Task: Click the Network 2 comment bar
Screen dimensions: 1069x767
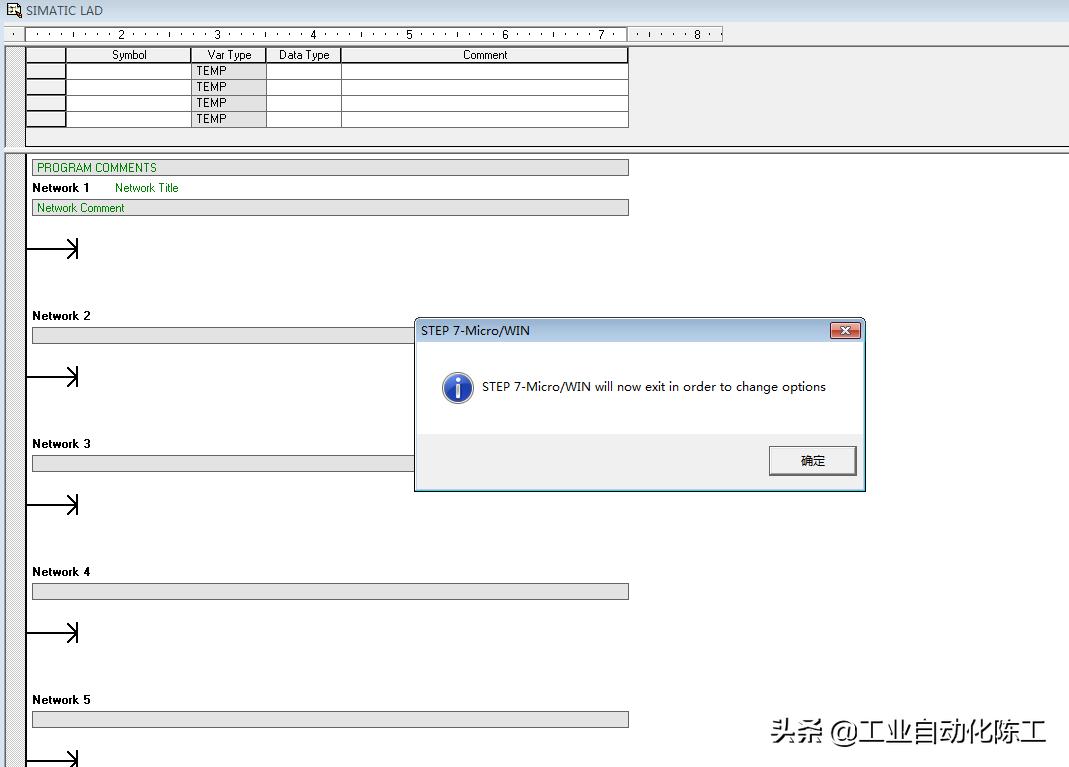Action: (223, 335)
